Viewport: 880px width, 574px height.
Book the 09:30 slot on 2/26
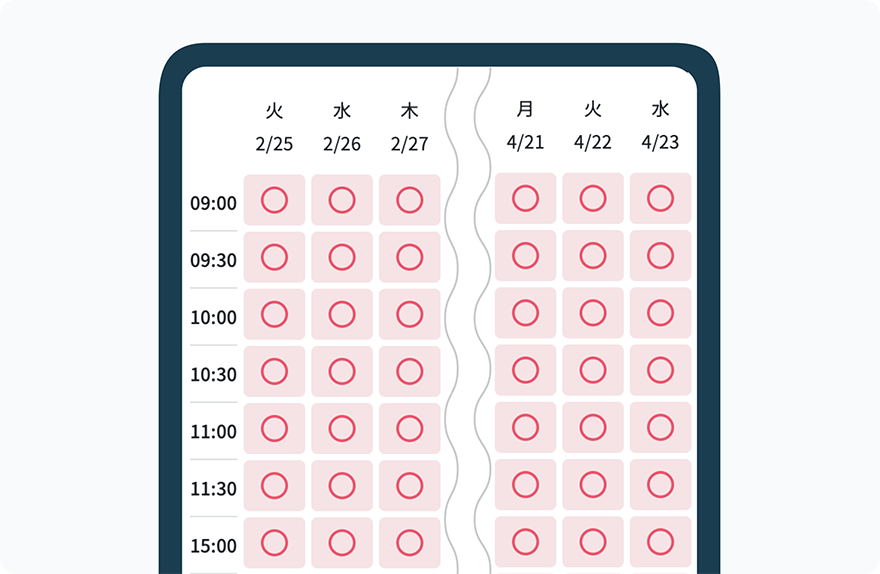(342, 257)
